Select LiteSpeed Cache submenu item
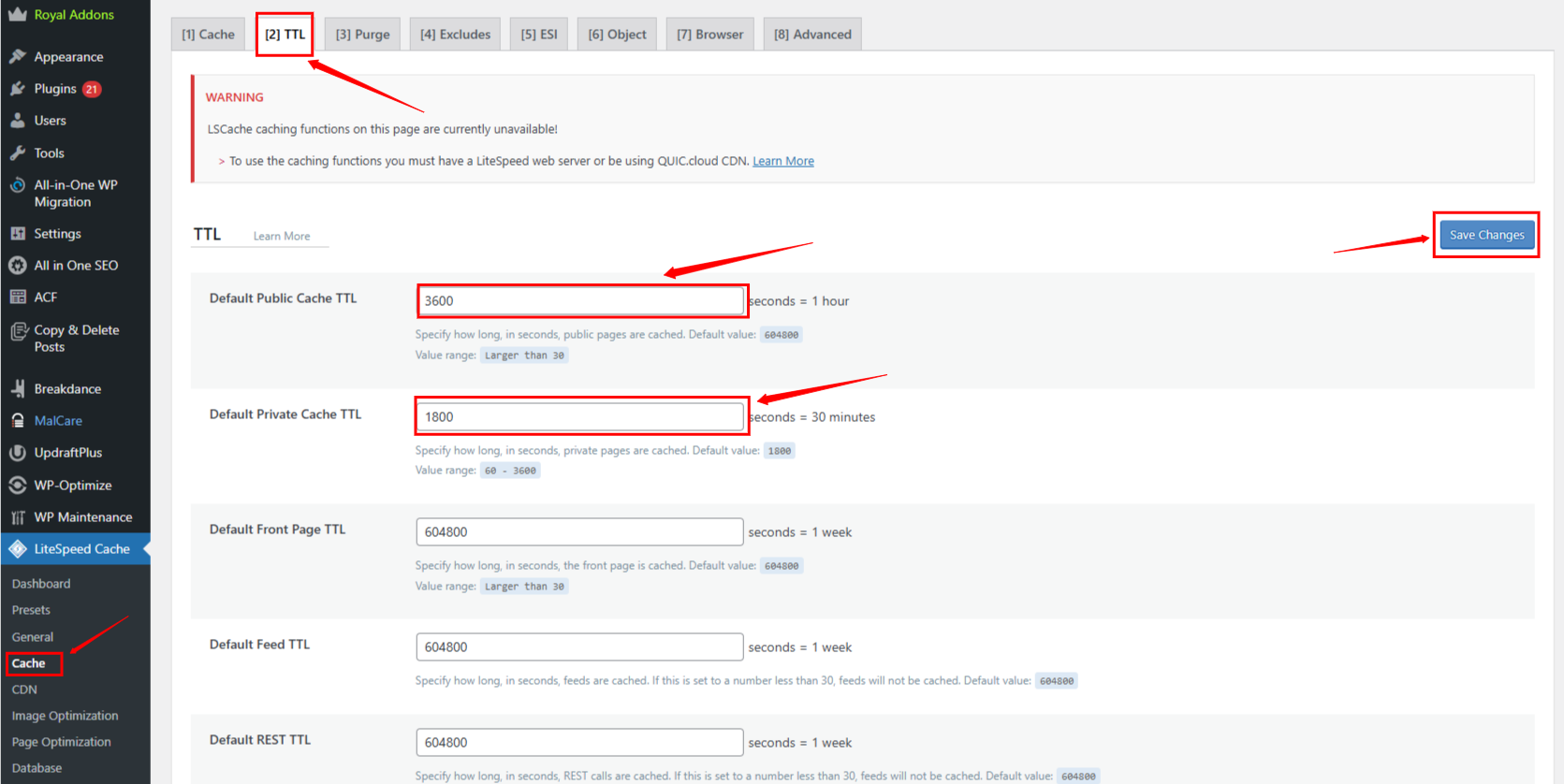The width and height of the screenshot is (1564, 784). point(28,663)
